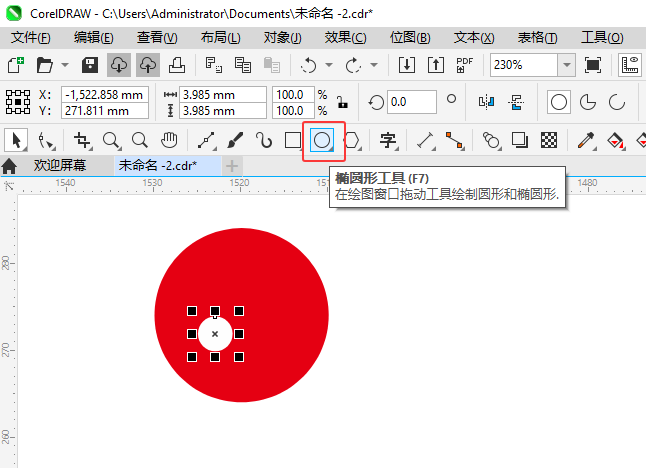Click the Open folder icon
Image resolution: width=646 pixels, height=468 pixels.
pos(44,65)
